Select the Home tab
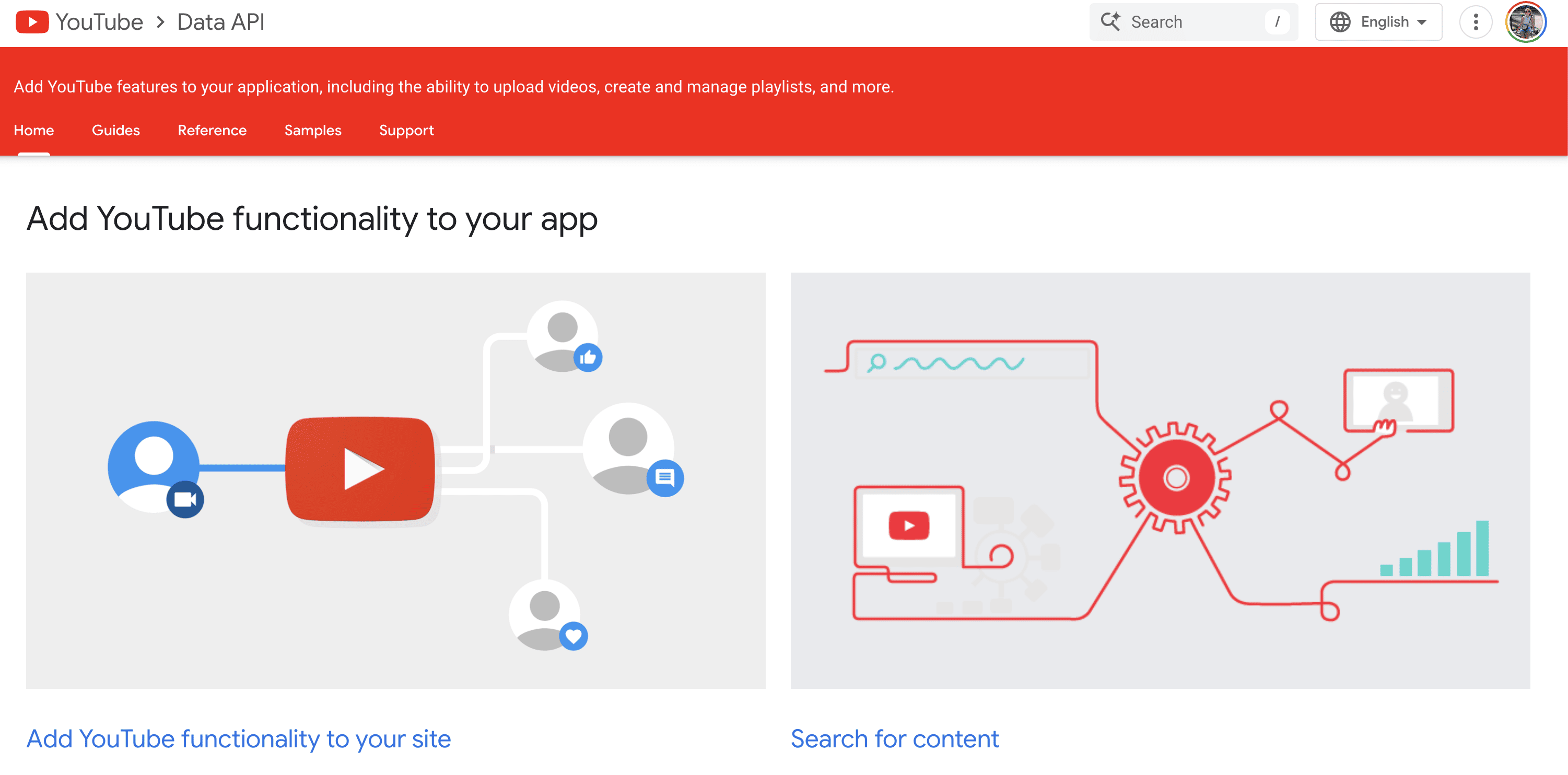1568x775 pixels. [33, 130]
